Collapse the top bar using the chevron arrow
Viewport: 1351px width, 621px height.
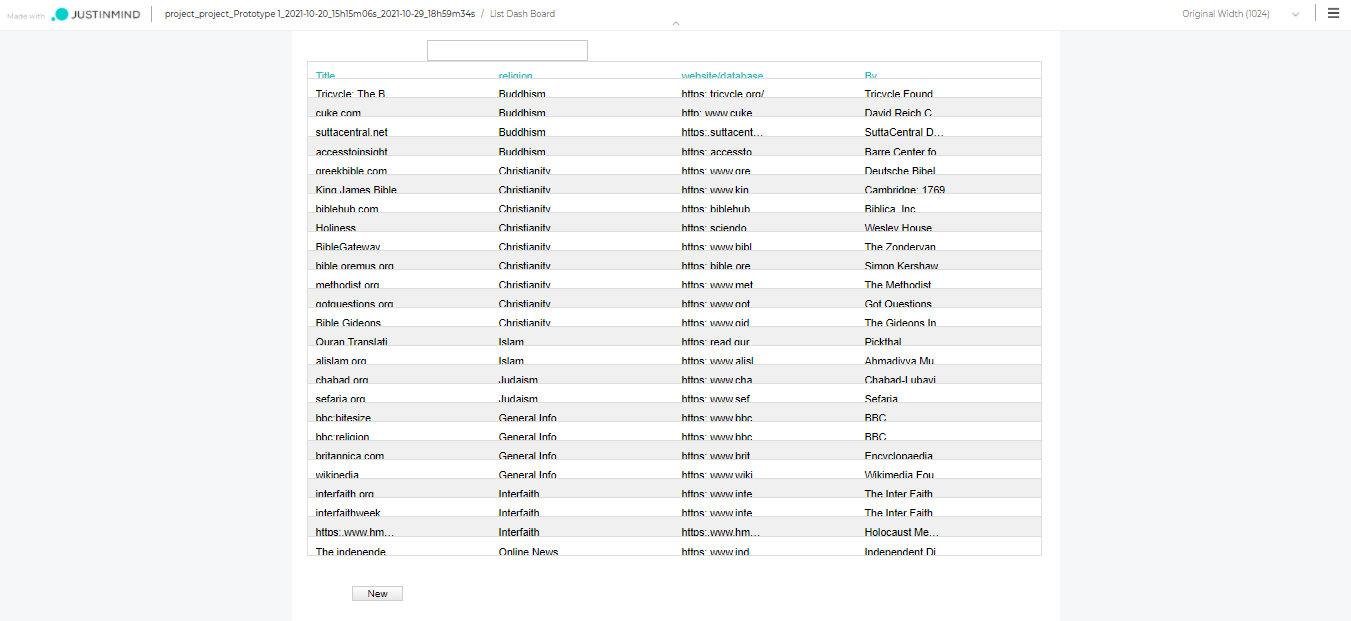676,23
